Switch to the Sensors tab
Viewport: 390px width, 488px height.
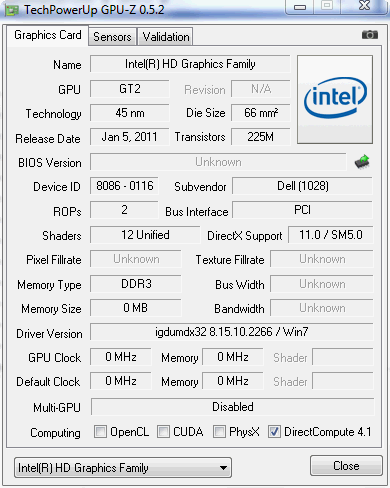pos(112,37)
